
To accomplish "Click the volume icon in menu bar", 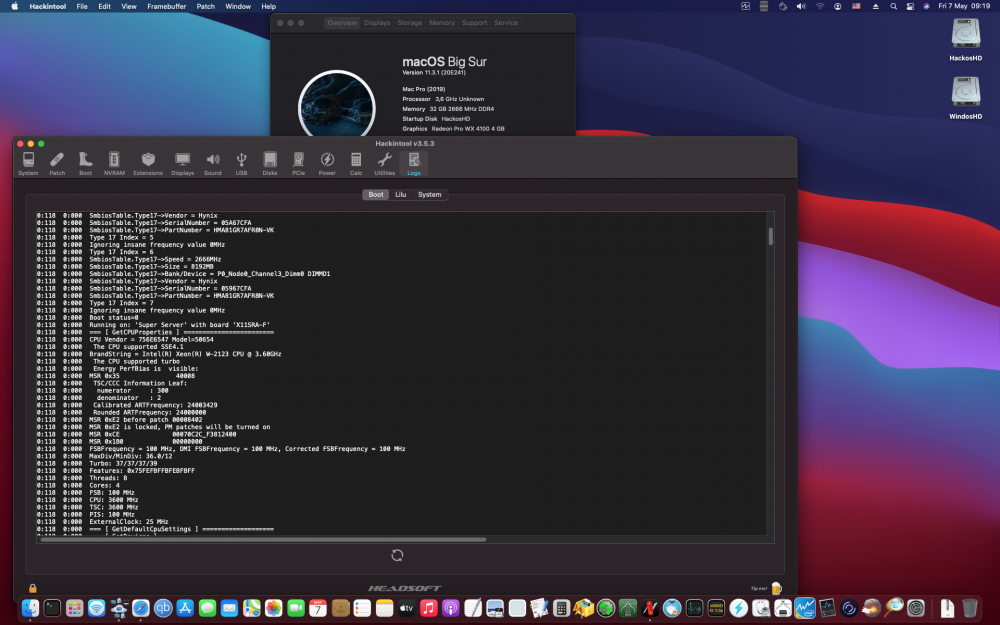I will tap(801, 6).
